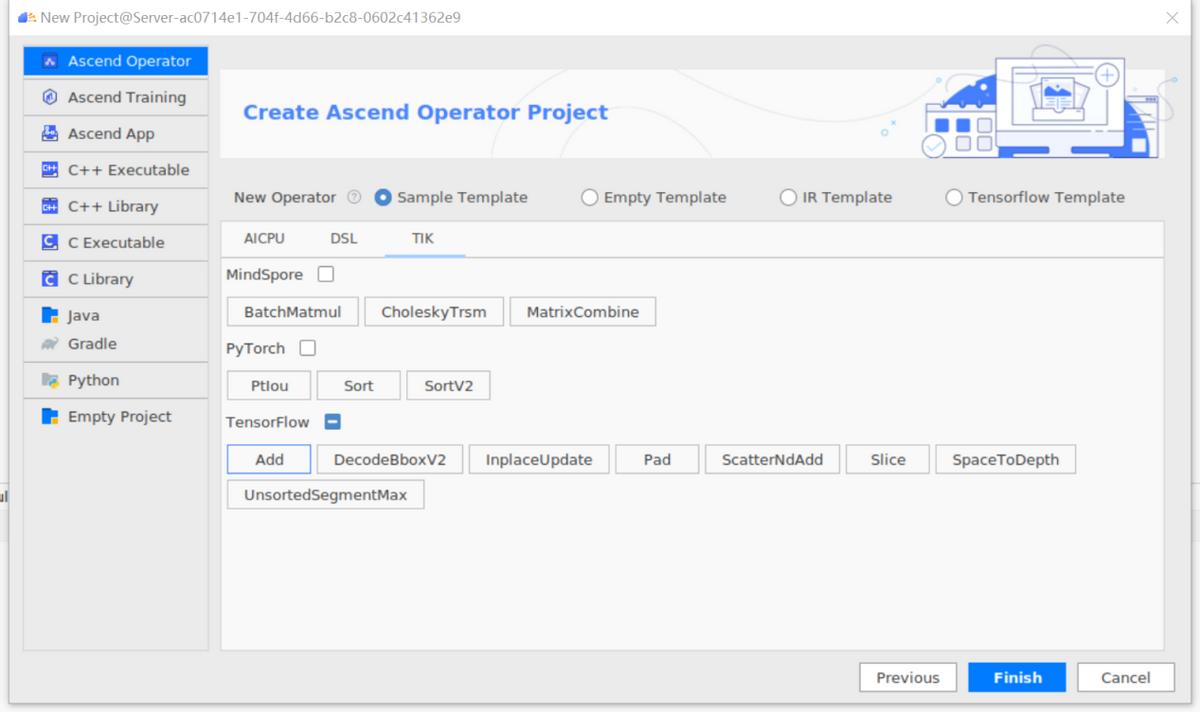Click the Ascend App icon in sidebar
This screenshot has height=712, width=1200.
pyautogui.click(x=49, y=134)
